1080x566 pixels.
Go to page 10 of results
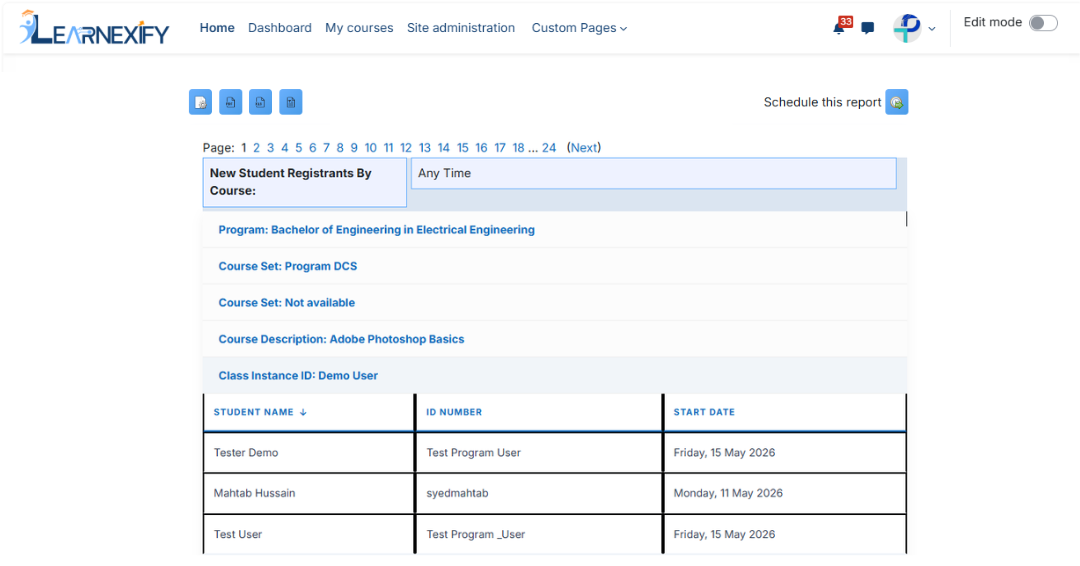(371, 148)
